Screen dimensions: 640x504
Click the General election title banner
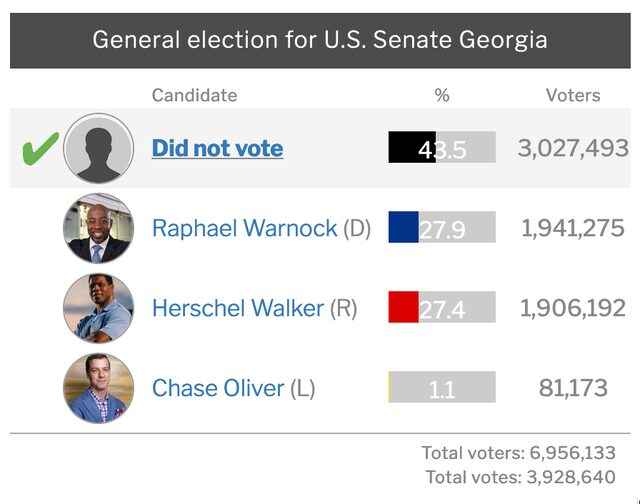(x=320, y=40)
